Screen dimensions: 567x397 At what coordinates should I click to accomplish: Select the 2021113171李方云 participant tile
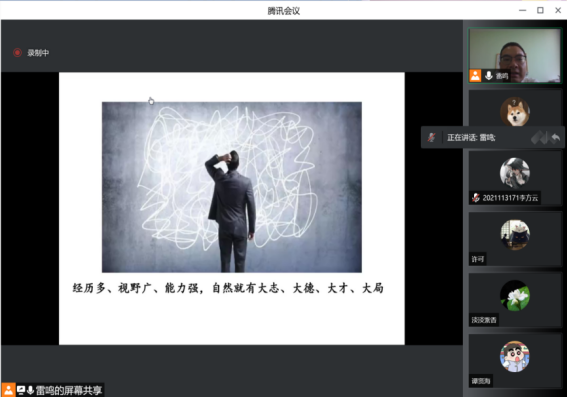(x=515, y=178)
